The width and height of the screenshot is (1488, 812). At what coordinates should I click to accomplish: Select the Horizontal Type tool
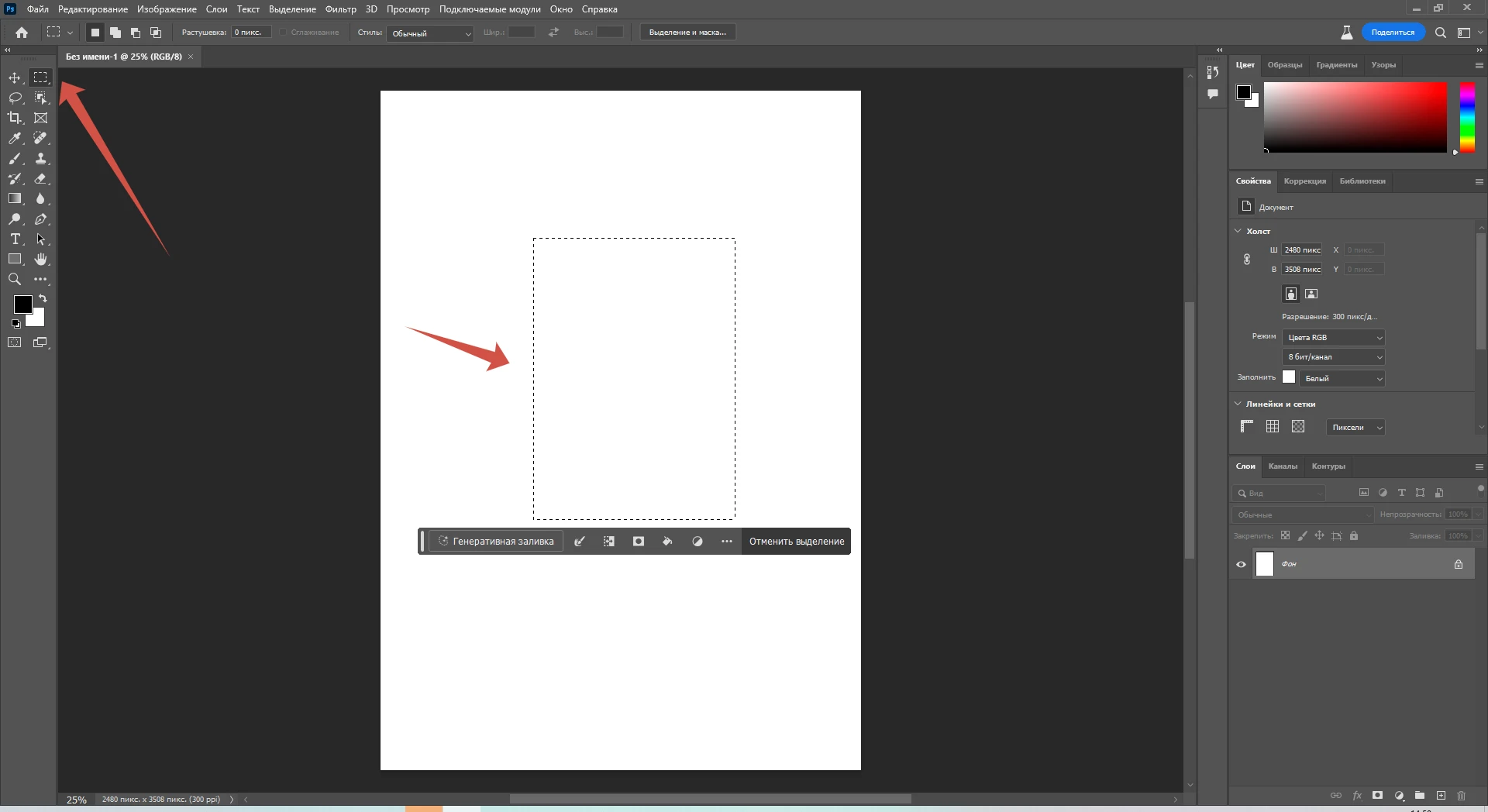click(x=15, y=239)
